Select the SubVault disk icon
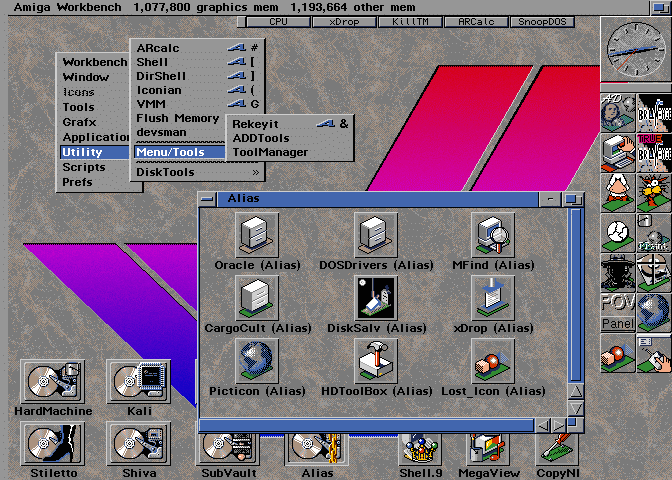The height and width of the screenshot is (480, 672). (x=228, y=449)
